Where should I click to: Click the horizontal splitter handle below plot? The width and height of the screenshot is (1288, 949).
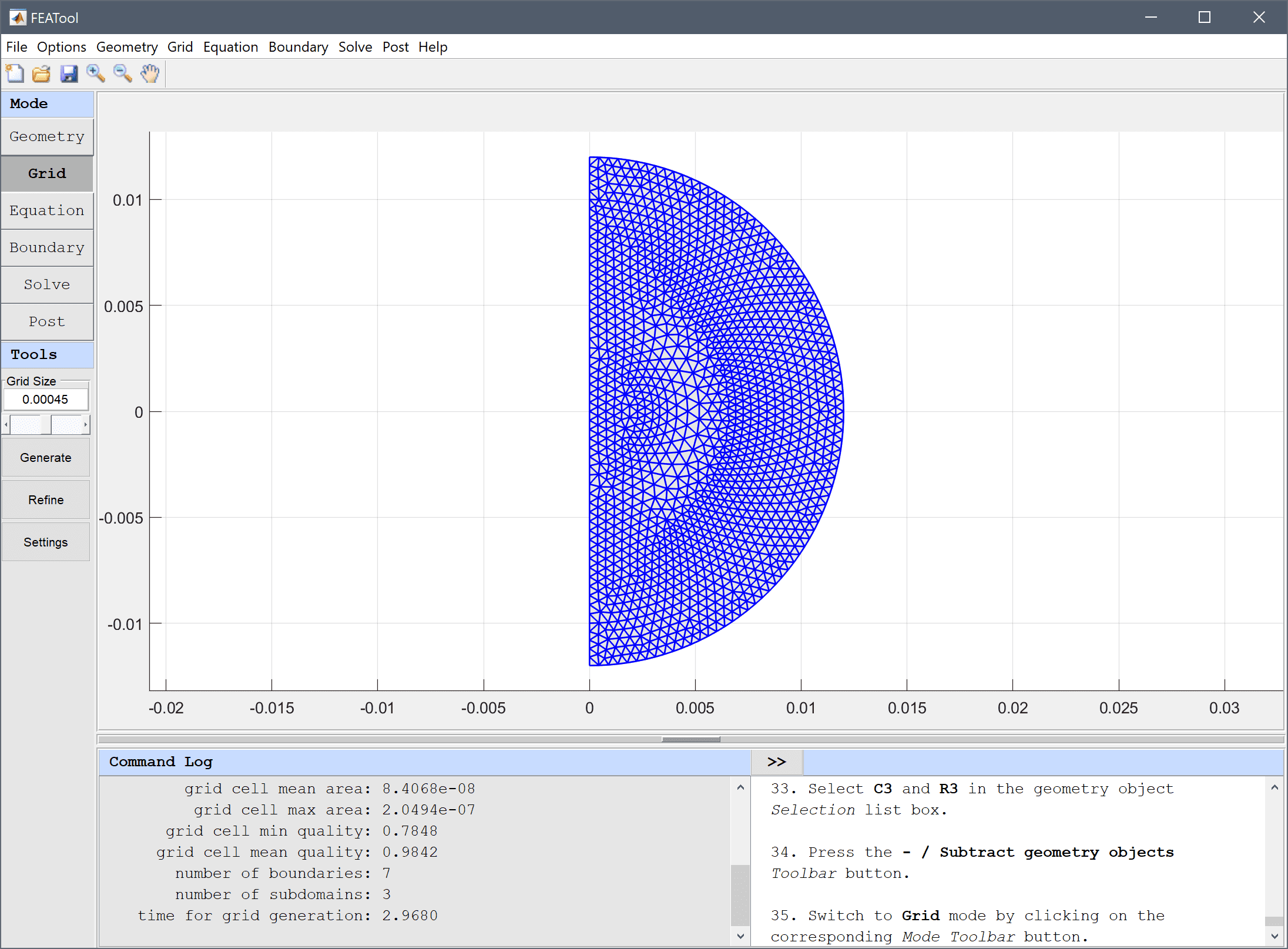(x=691, y=739)
